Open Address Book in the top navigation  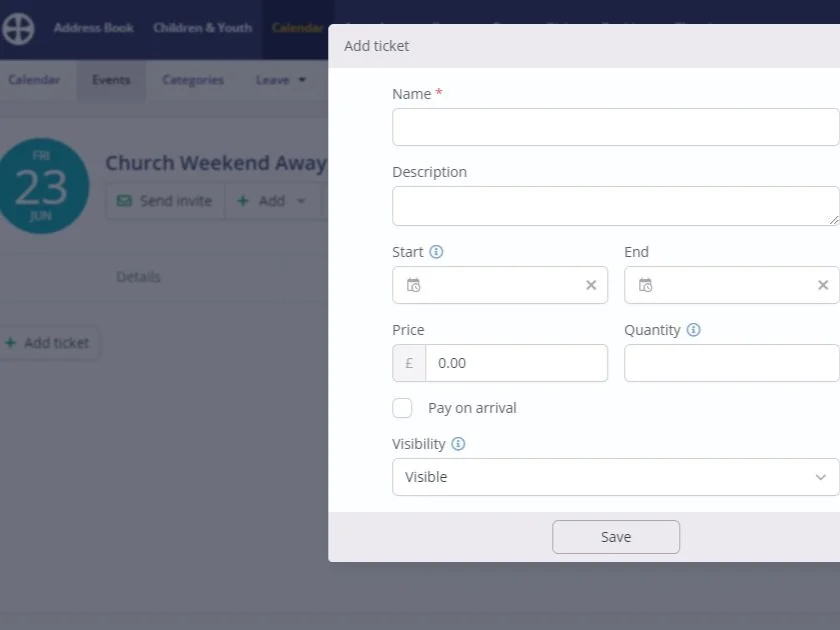94,28
